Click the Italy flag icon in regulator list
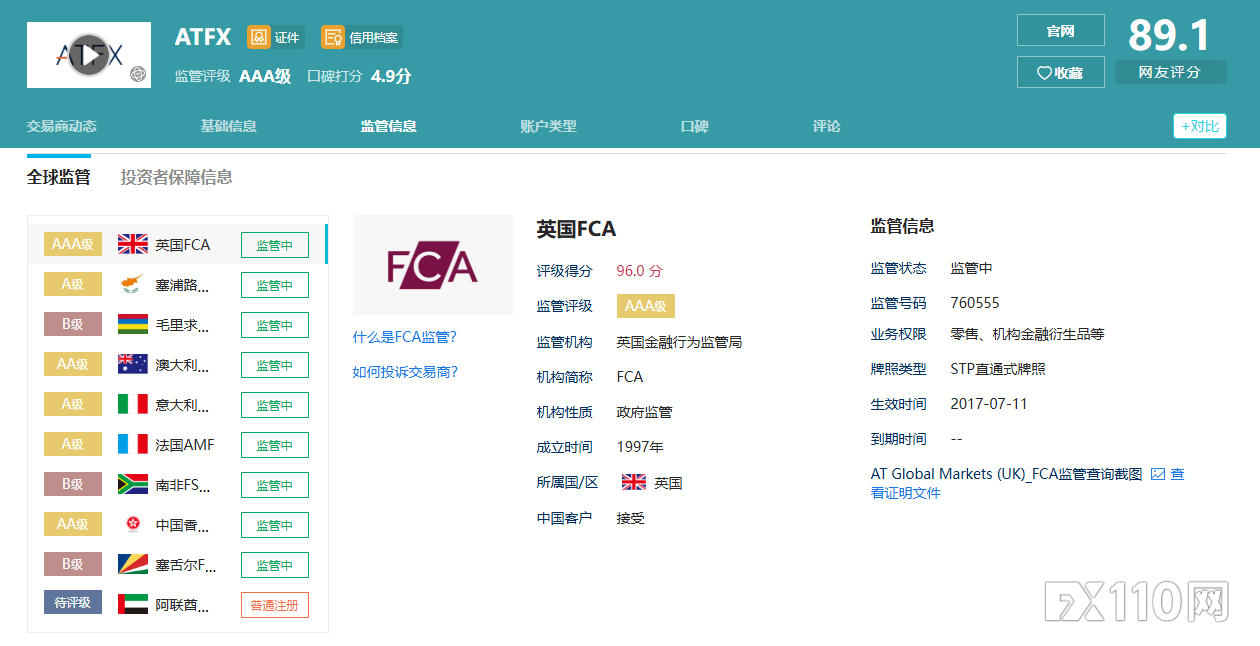Image resolution: width=1260 pixels, height=646 pixels. pyautogui.click(x=133, y=405)
